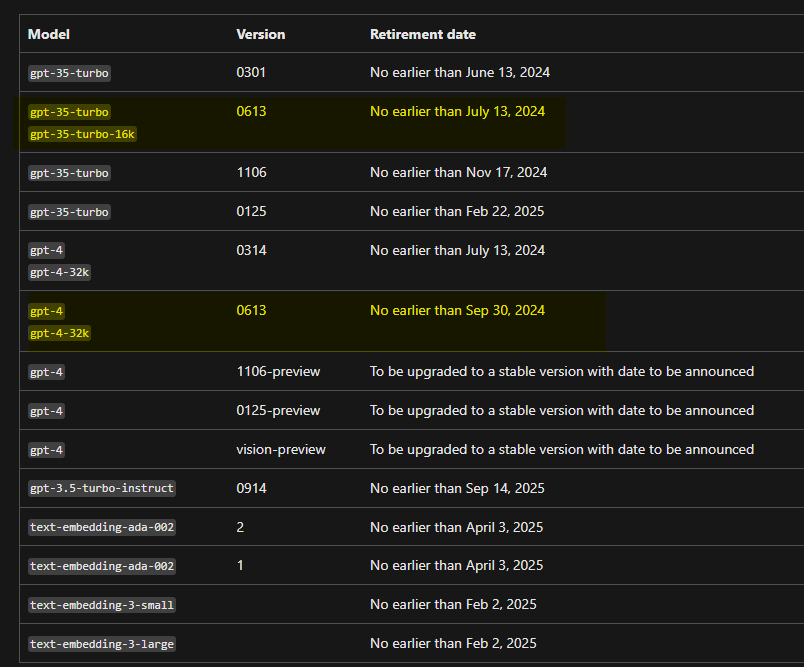
Task: Click gpt-4 in the vision-preview row
Action: (x=46, y=450)
